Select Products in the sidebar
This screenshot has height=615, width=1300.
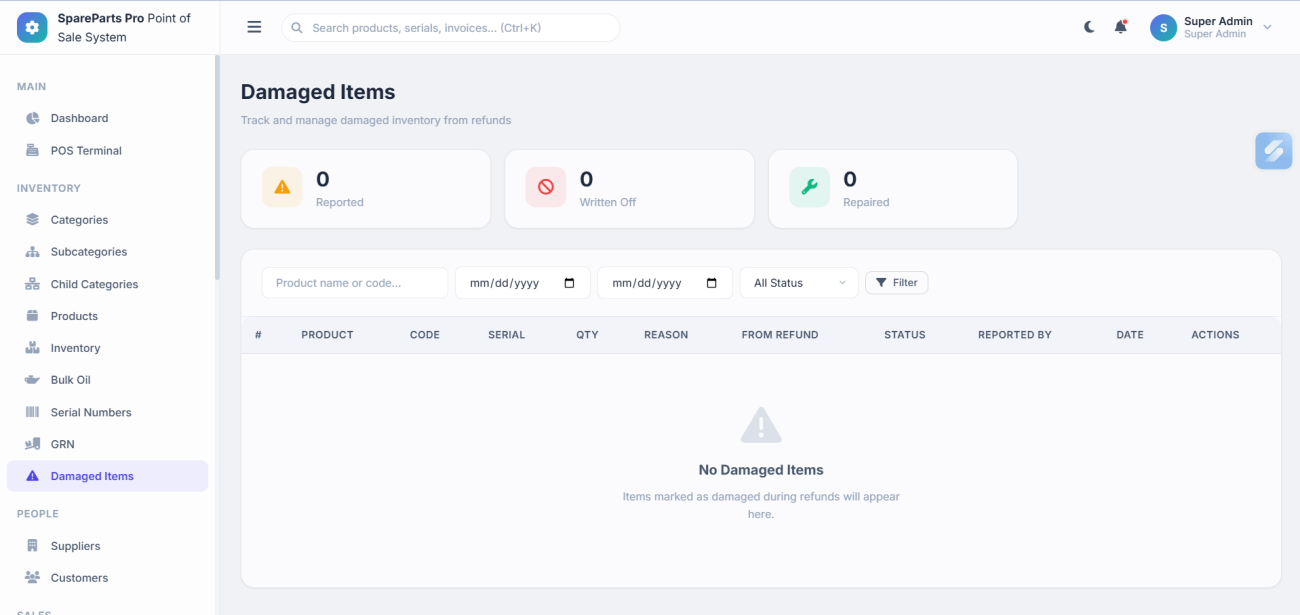point(108,316)
